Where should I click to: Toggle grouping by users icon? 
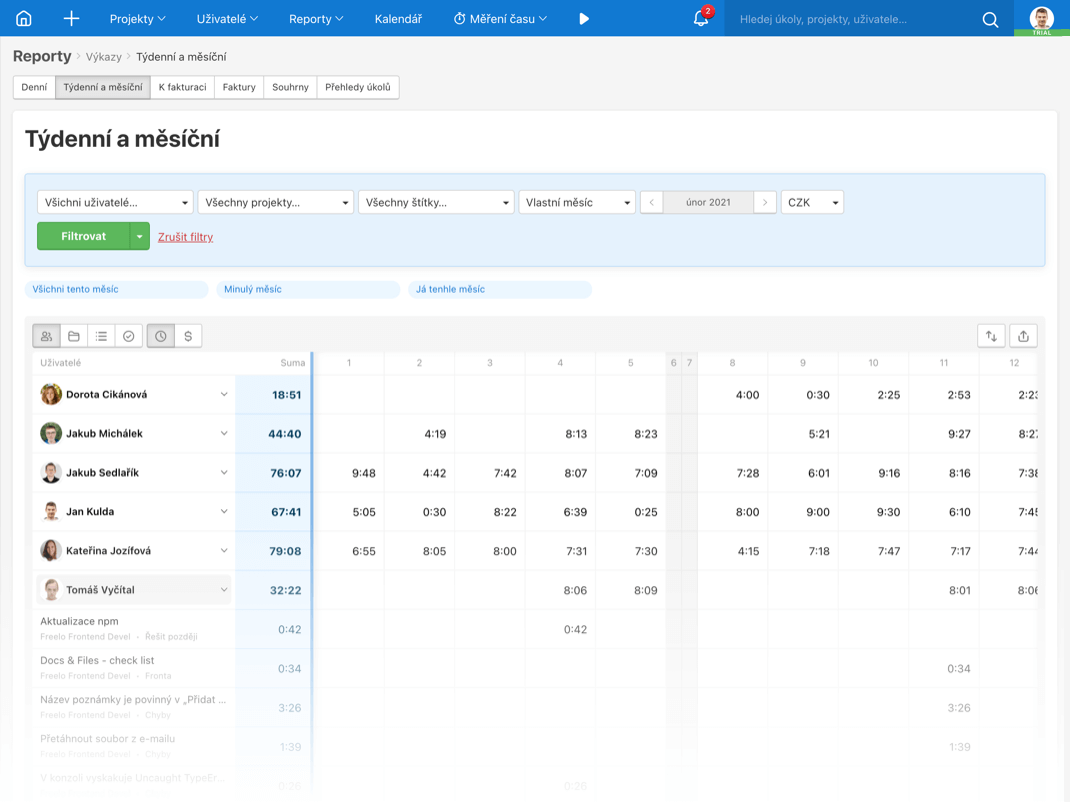coord(47,336)
